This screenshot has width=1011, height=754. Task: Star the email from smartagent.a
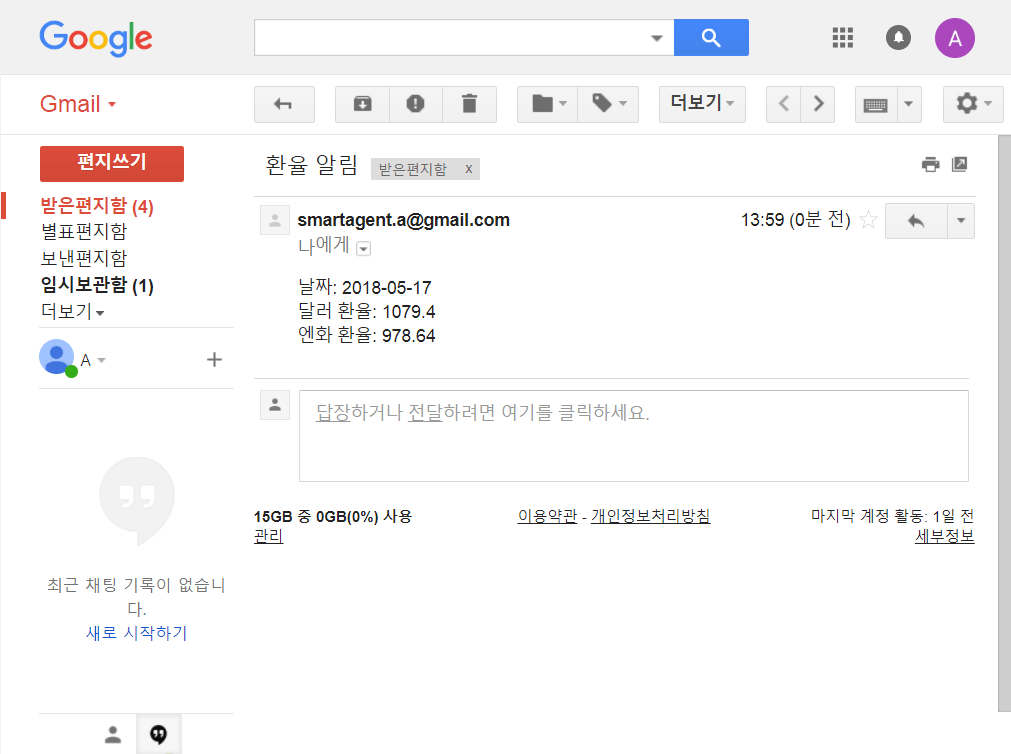pos(868,221)
